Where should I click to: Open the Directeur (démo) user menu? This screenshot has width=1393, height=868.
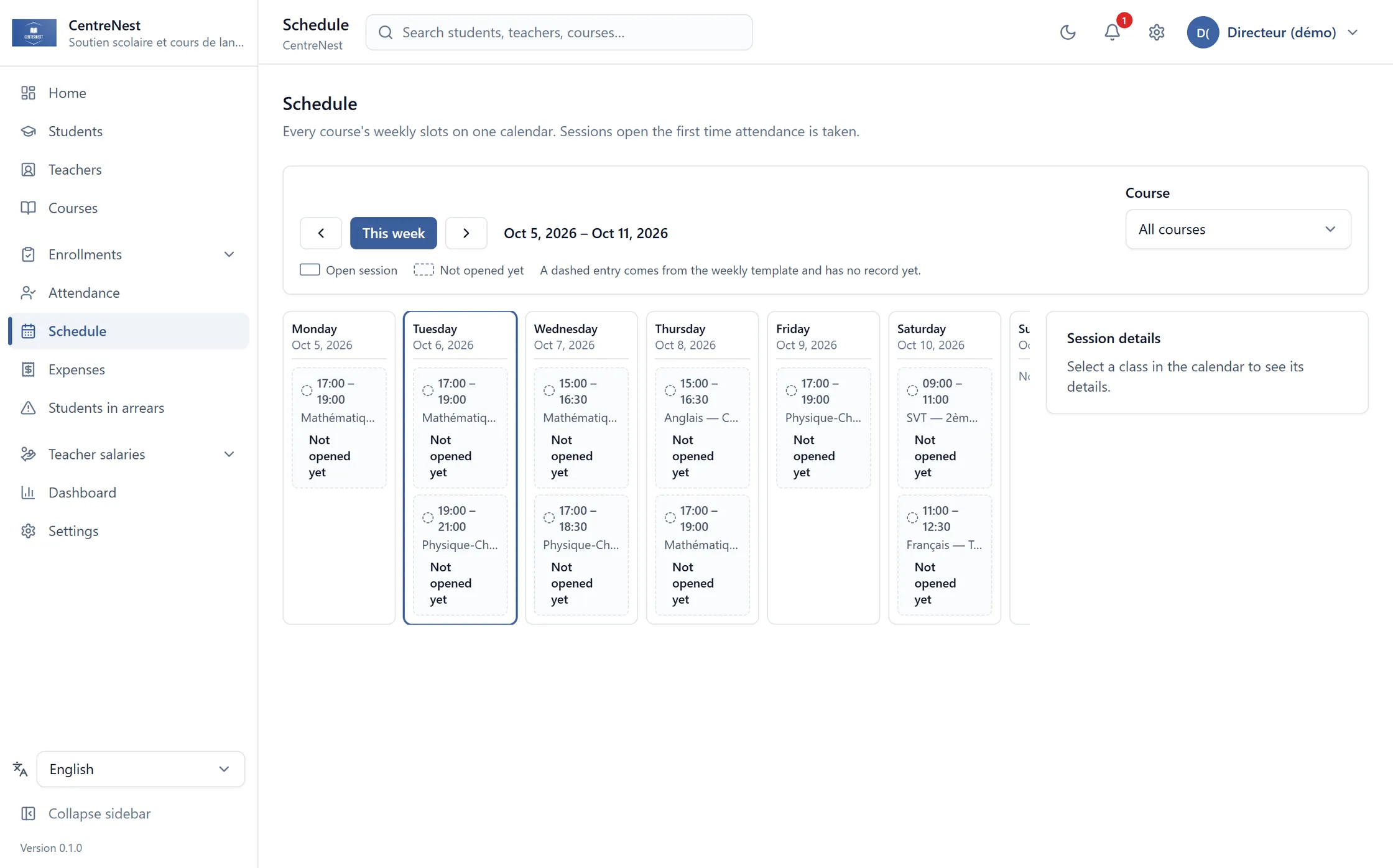pos(1273,32)
